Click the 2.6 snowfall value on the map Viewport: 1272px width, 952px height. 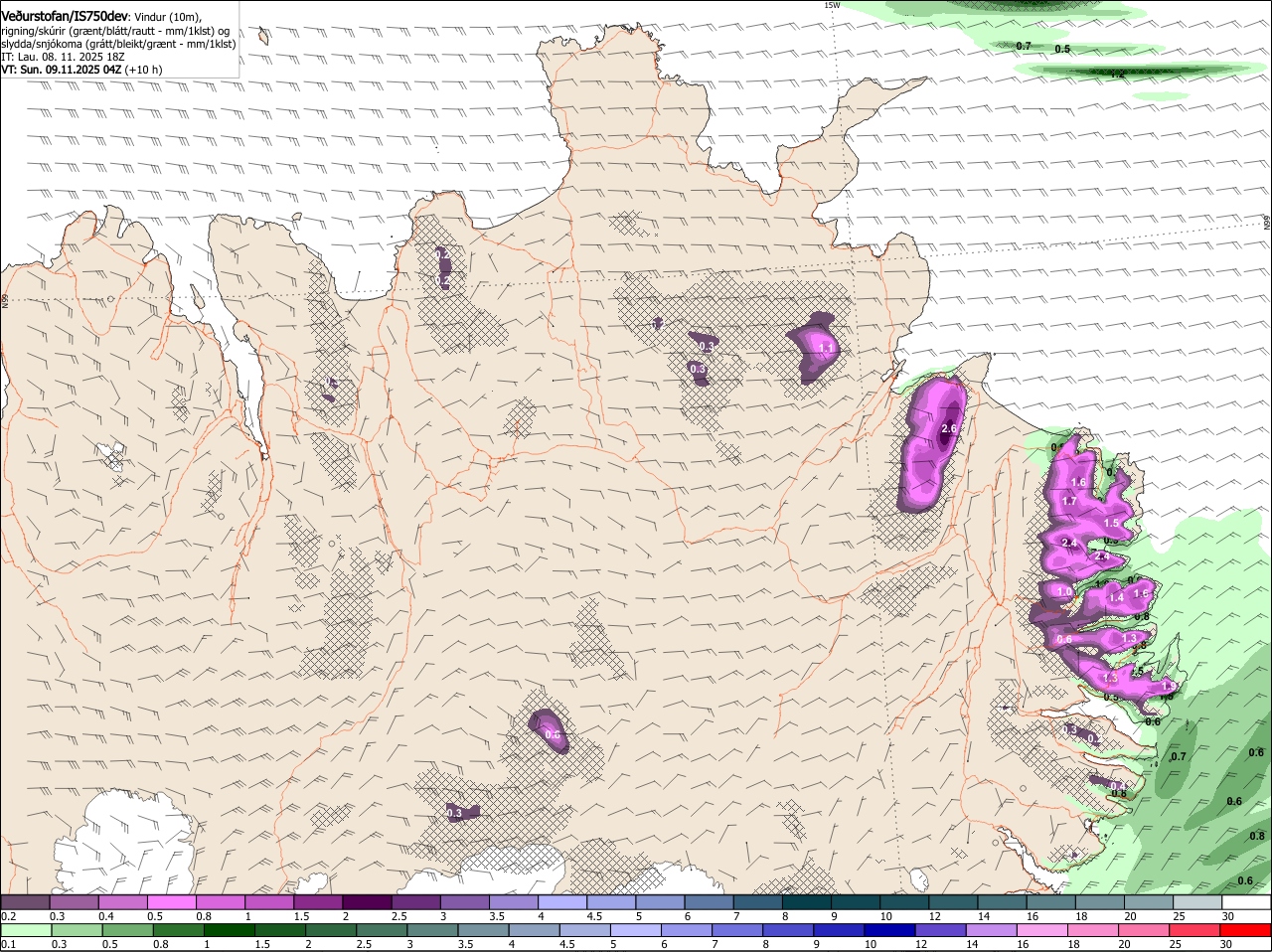click(948, 428)
